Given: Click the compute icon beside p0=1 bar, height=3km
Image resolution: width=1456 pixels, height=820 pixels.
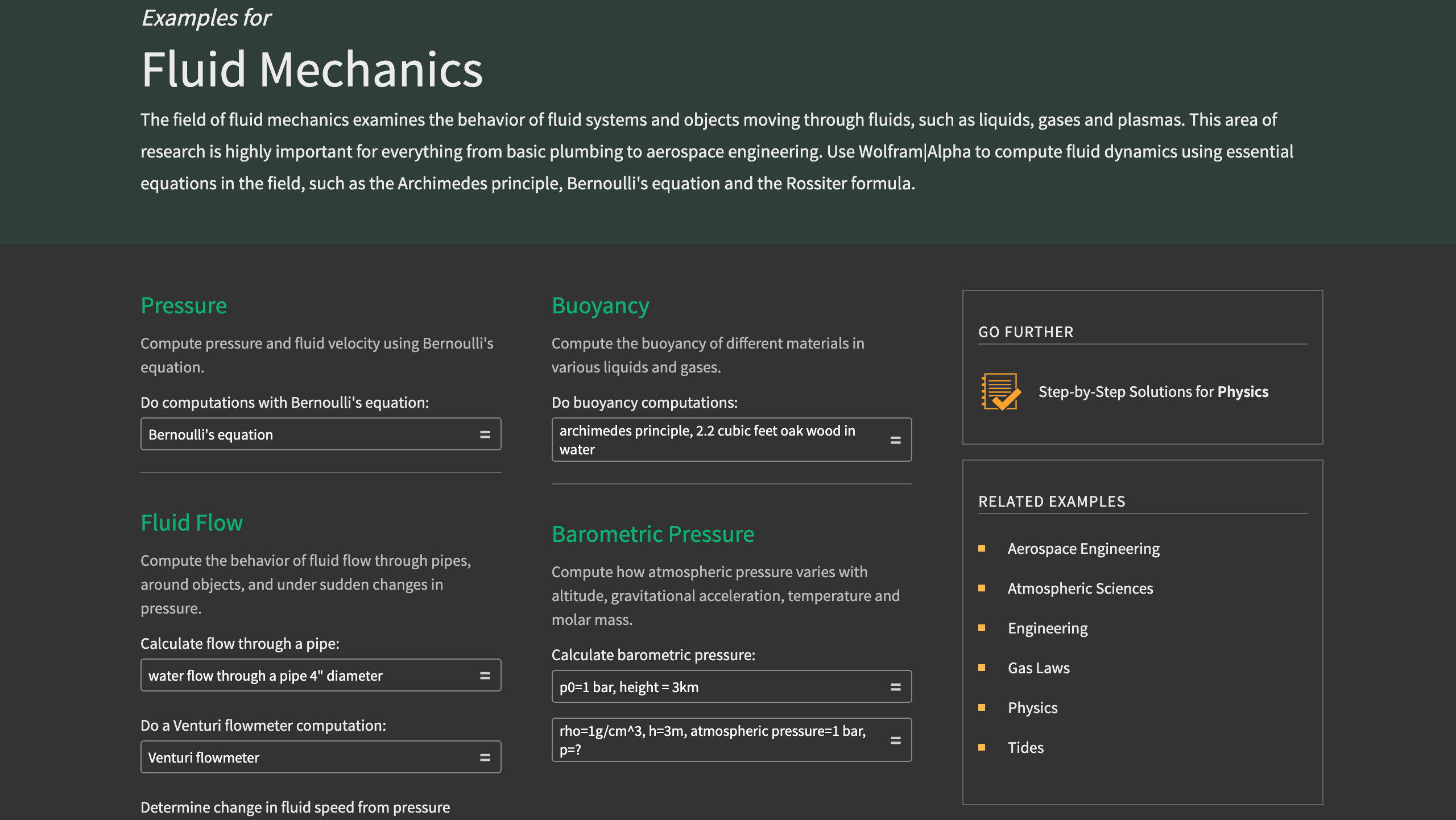Looking at the screenshot, I should click(x=895, y=686).
